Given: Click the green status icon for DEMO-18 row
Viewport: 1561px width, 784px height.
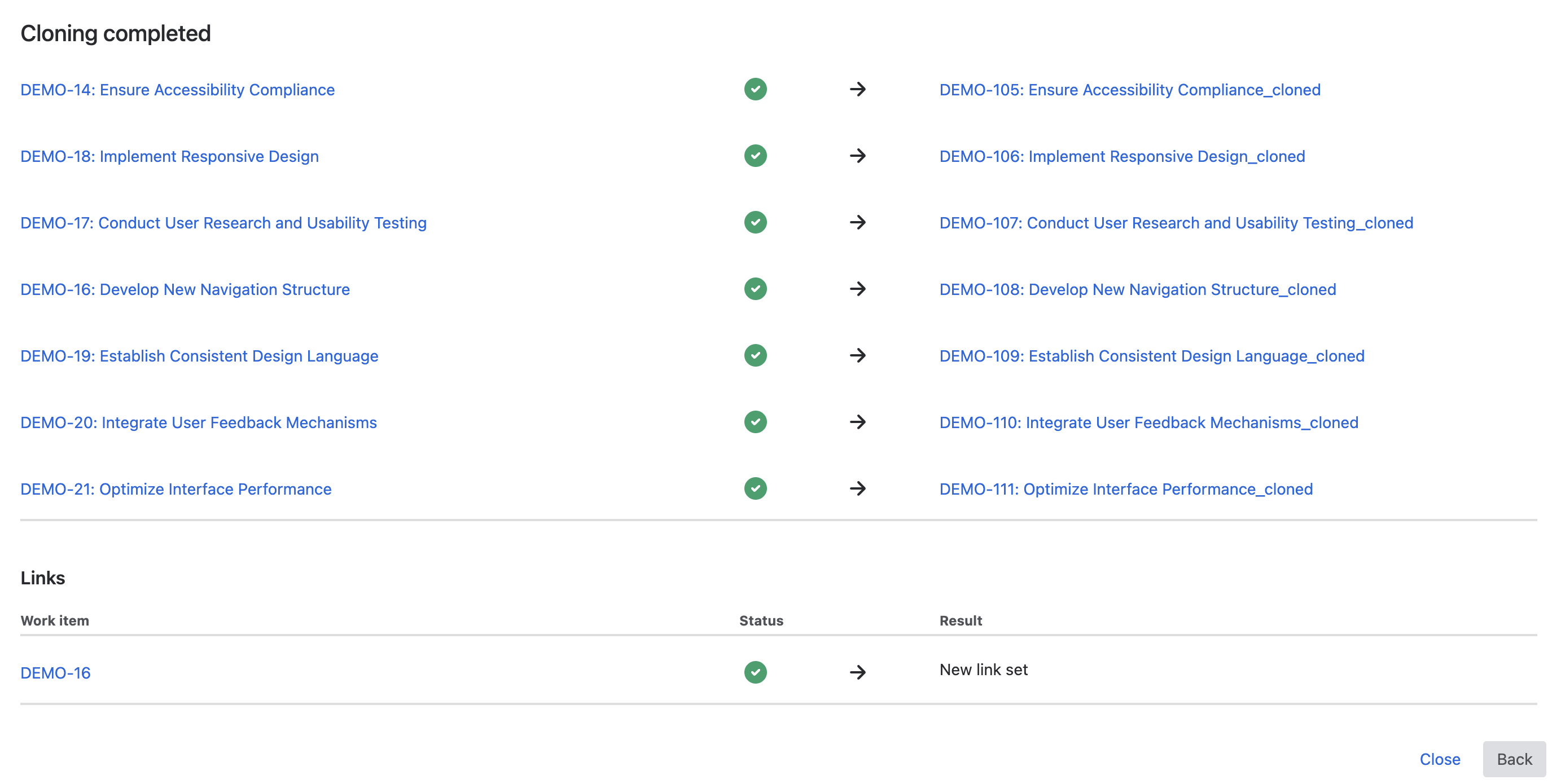Looking at the screenshot, I should pyautogui.click(x=755, y=156).
